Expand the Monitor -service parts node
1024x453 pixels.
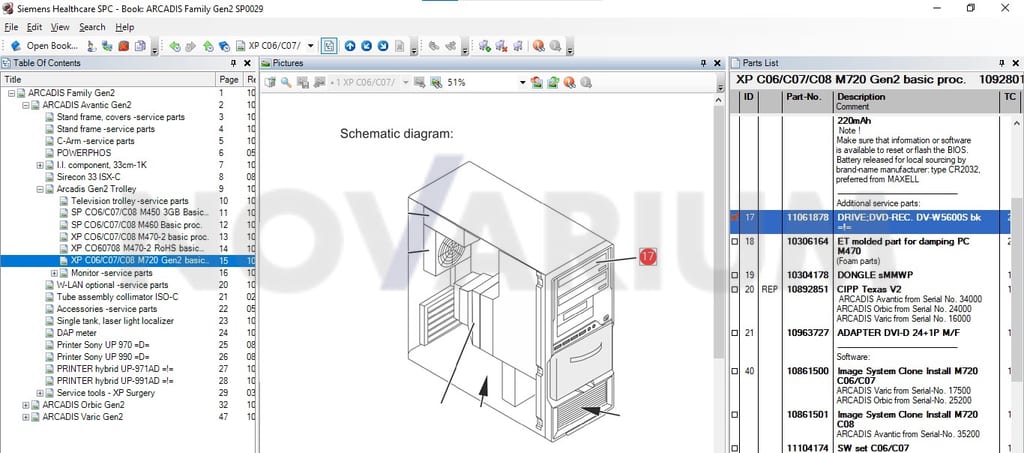(54, 273)
